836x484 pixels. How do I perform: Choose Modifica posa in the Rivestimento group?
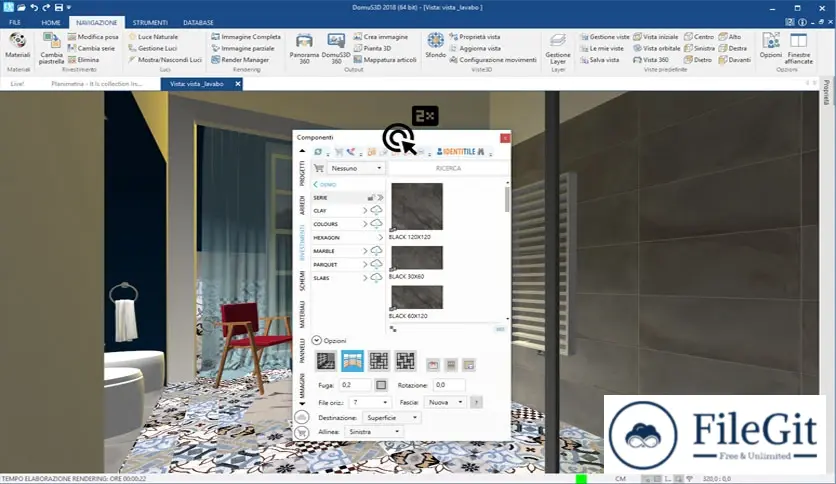(x=93, y=37)
